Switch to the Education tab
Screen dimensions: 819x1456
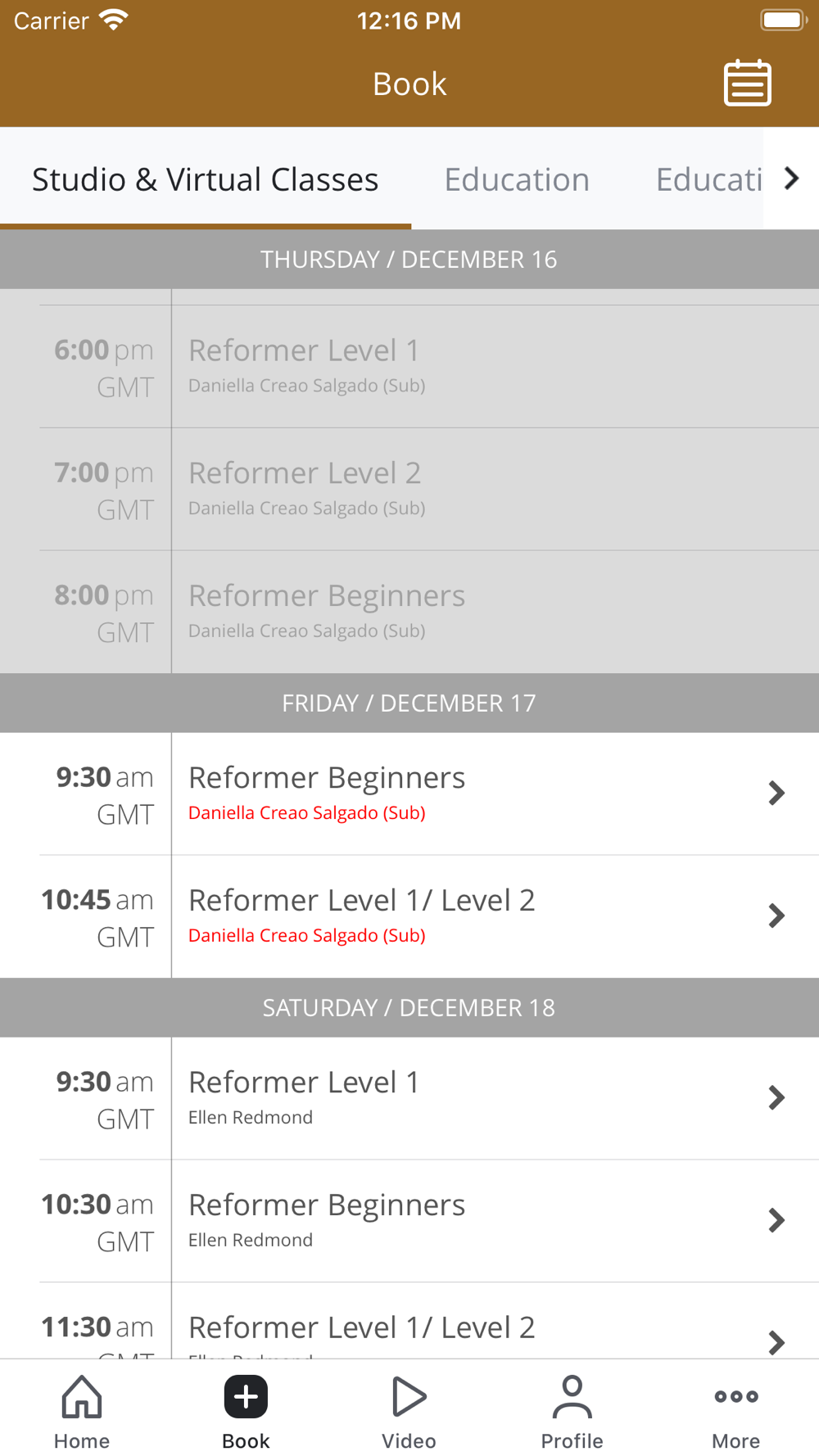coord(517,179)
